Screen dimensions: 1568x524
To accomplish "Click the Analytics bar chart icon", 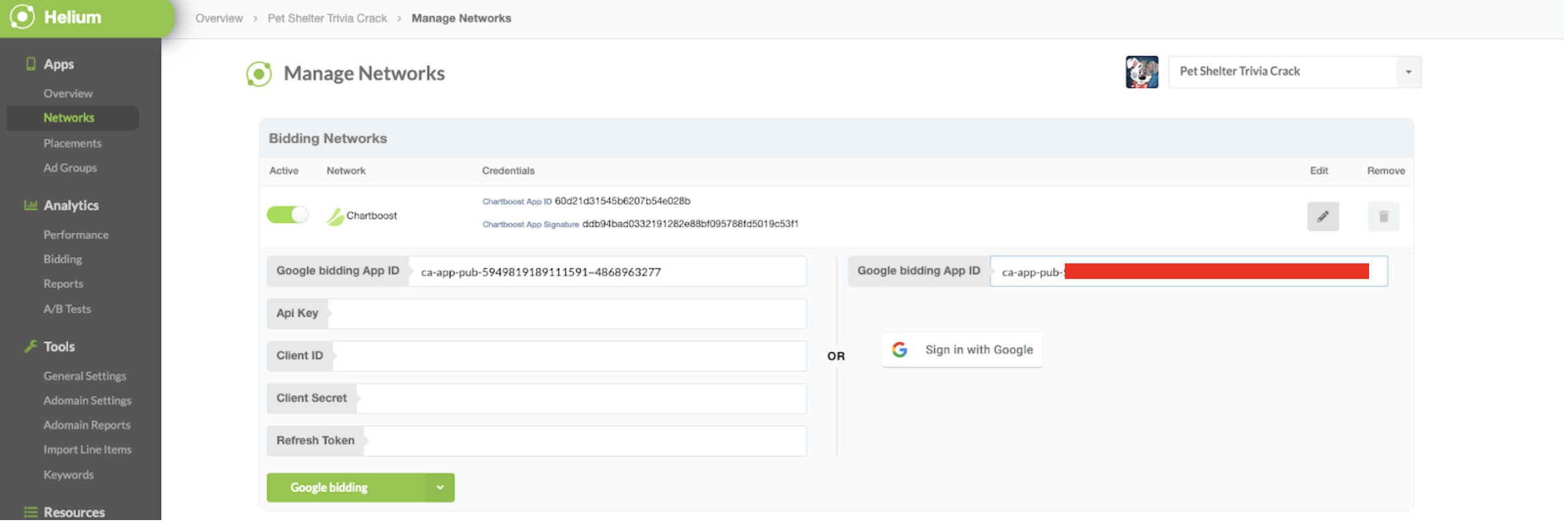I will [x=31, y=205].
